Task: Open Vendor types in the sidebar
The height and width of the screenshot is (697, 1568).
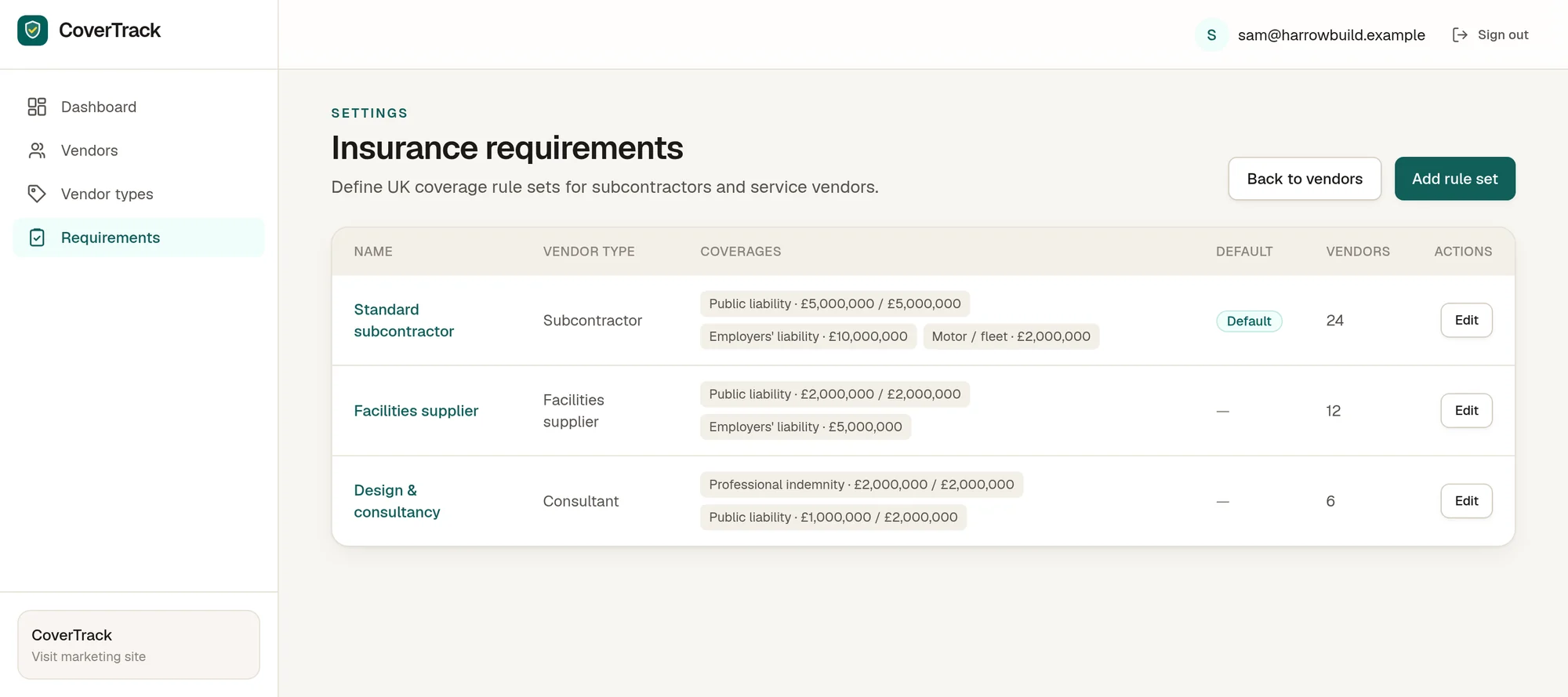Action: point(139,194)
